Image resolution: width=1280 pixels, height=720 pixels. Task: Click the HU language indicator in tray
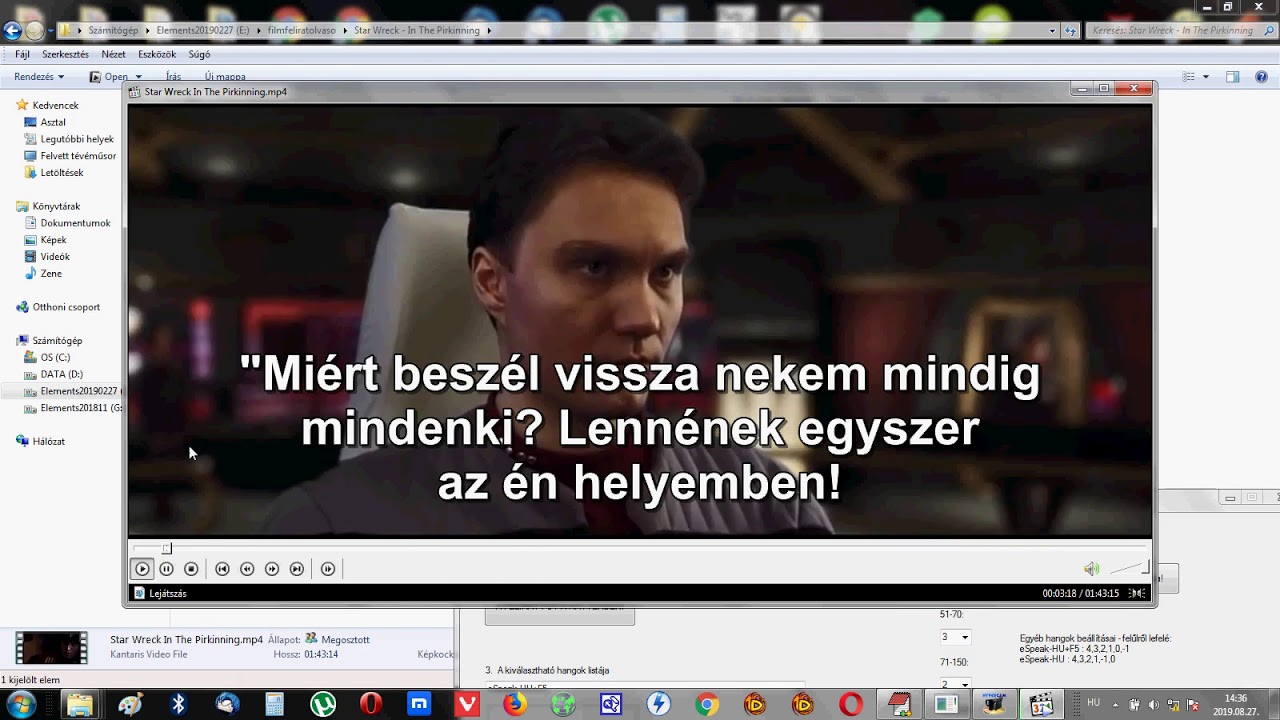tap(1093, 703)
